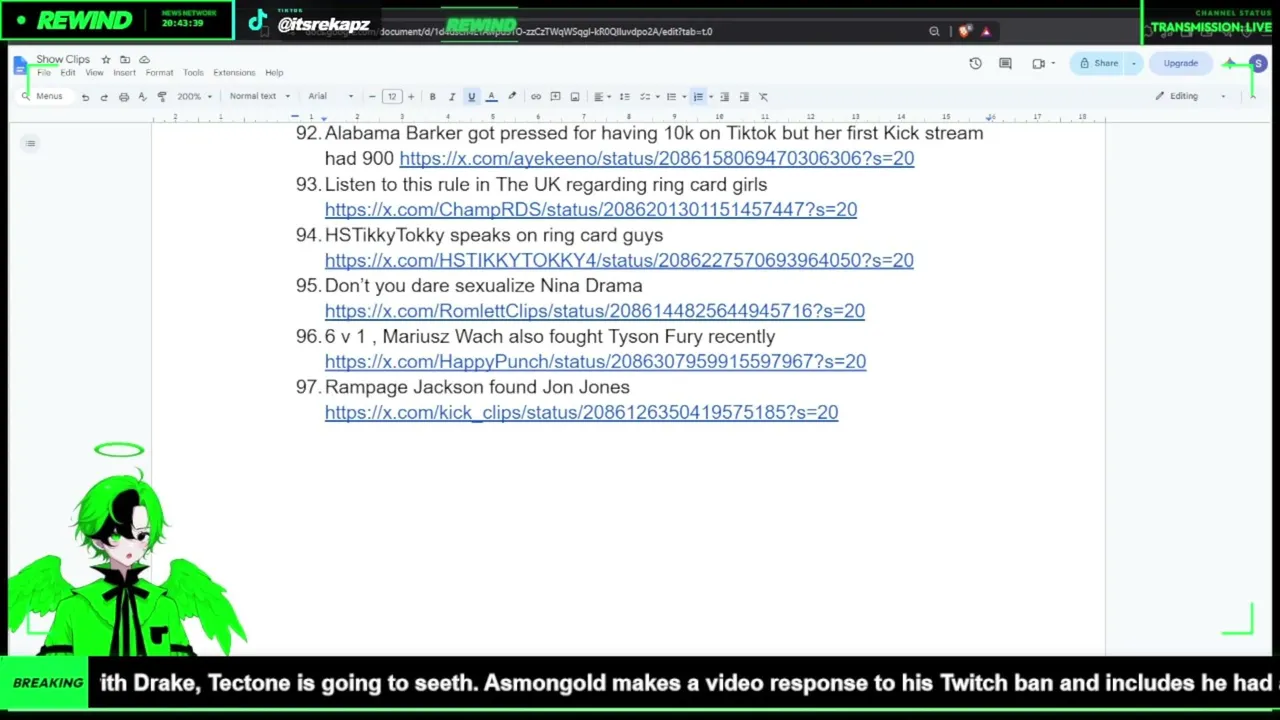Open the Google account avatar menu
This screenshot has width=1280, height=720.
click(x=1258, y=63)
